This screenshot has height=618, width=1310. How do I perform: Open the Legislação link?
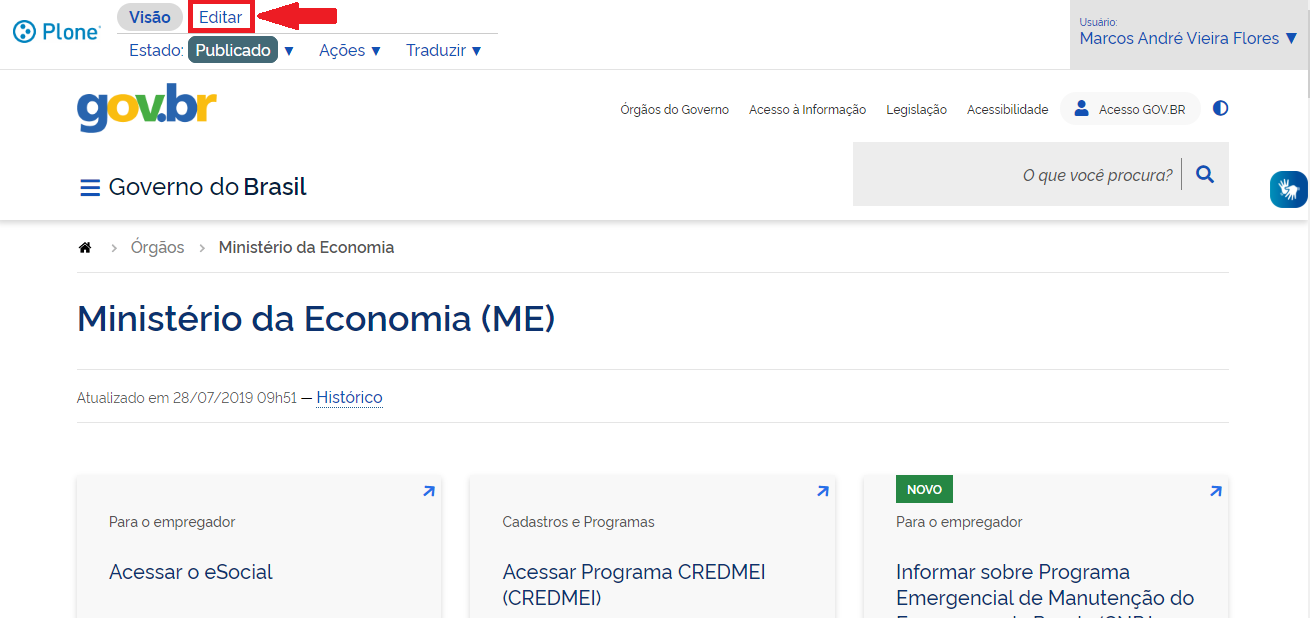[917, 110]
